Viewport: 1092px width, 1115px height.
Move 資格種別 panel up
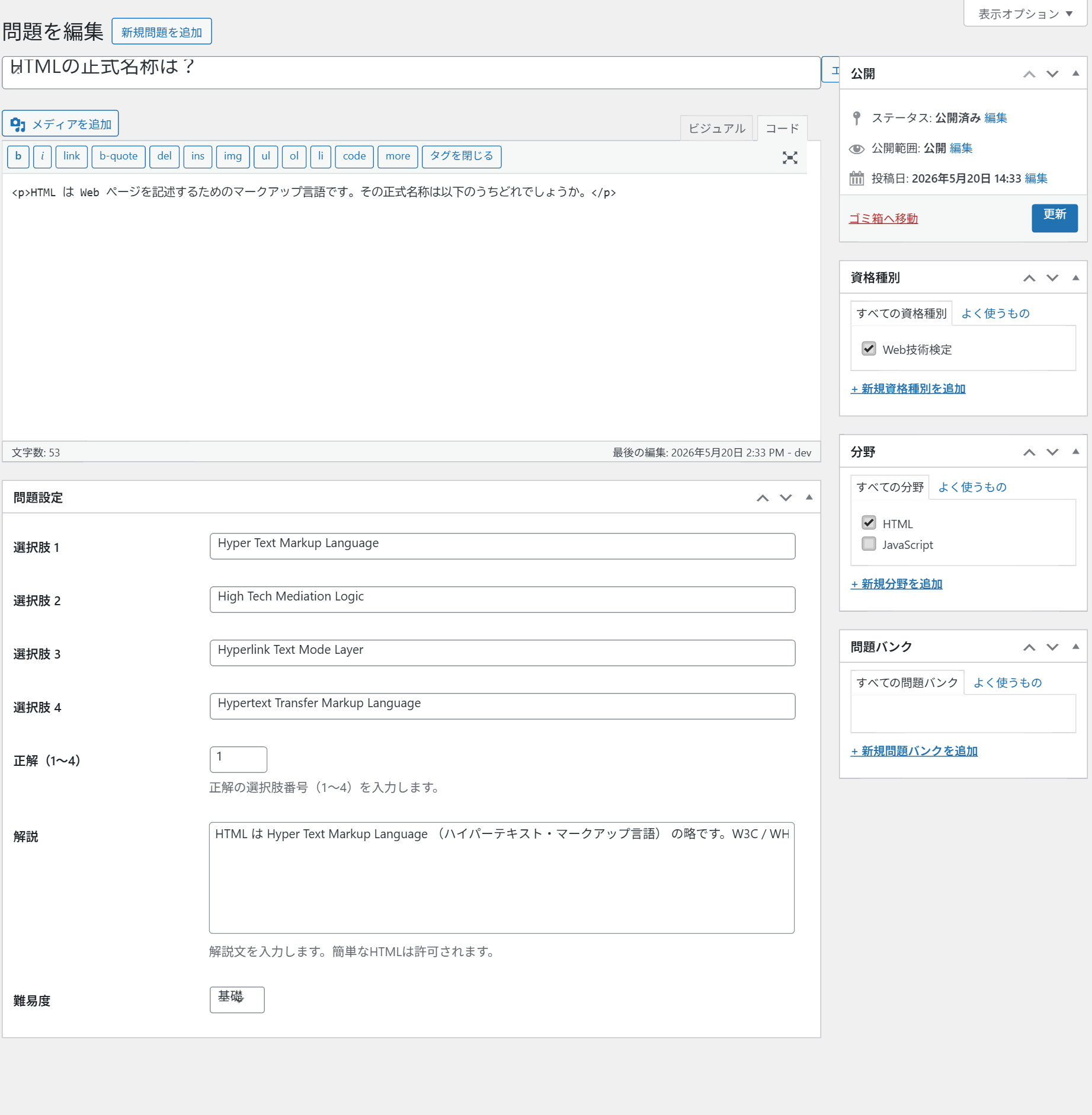click(x=1029, y=278)
